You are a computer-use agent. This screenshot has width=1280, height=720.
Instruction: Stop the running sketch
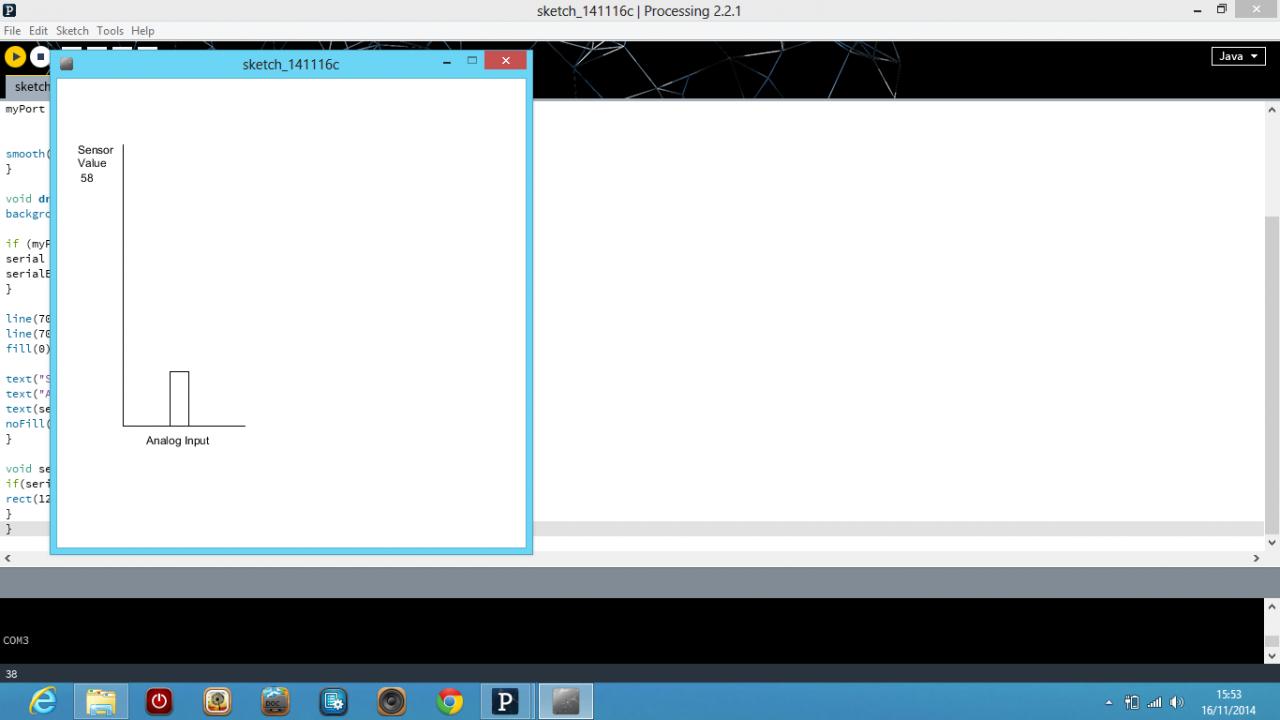click(39, 57)
